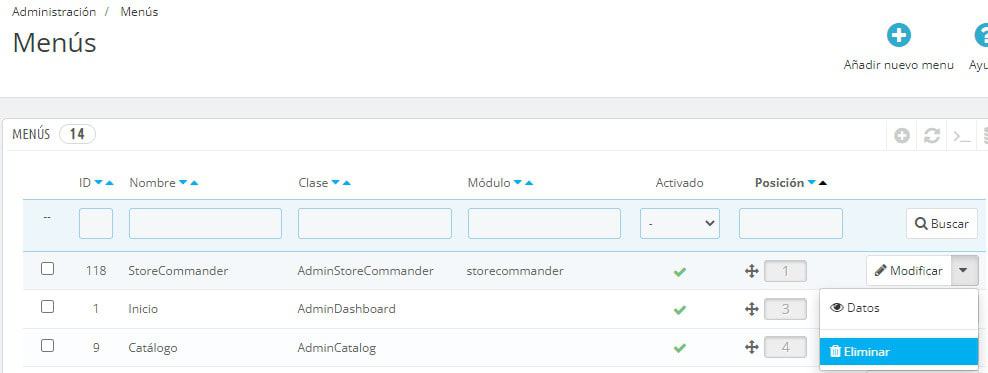
Task: Tick the Catálogo row checkbox
Action: click(x=47, y=345)
